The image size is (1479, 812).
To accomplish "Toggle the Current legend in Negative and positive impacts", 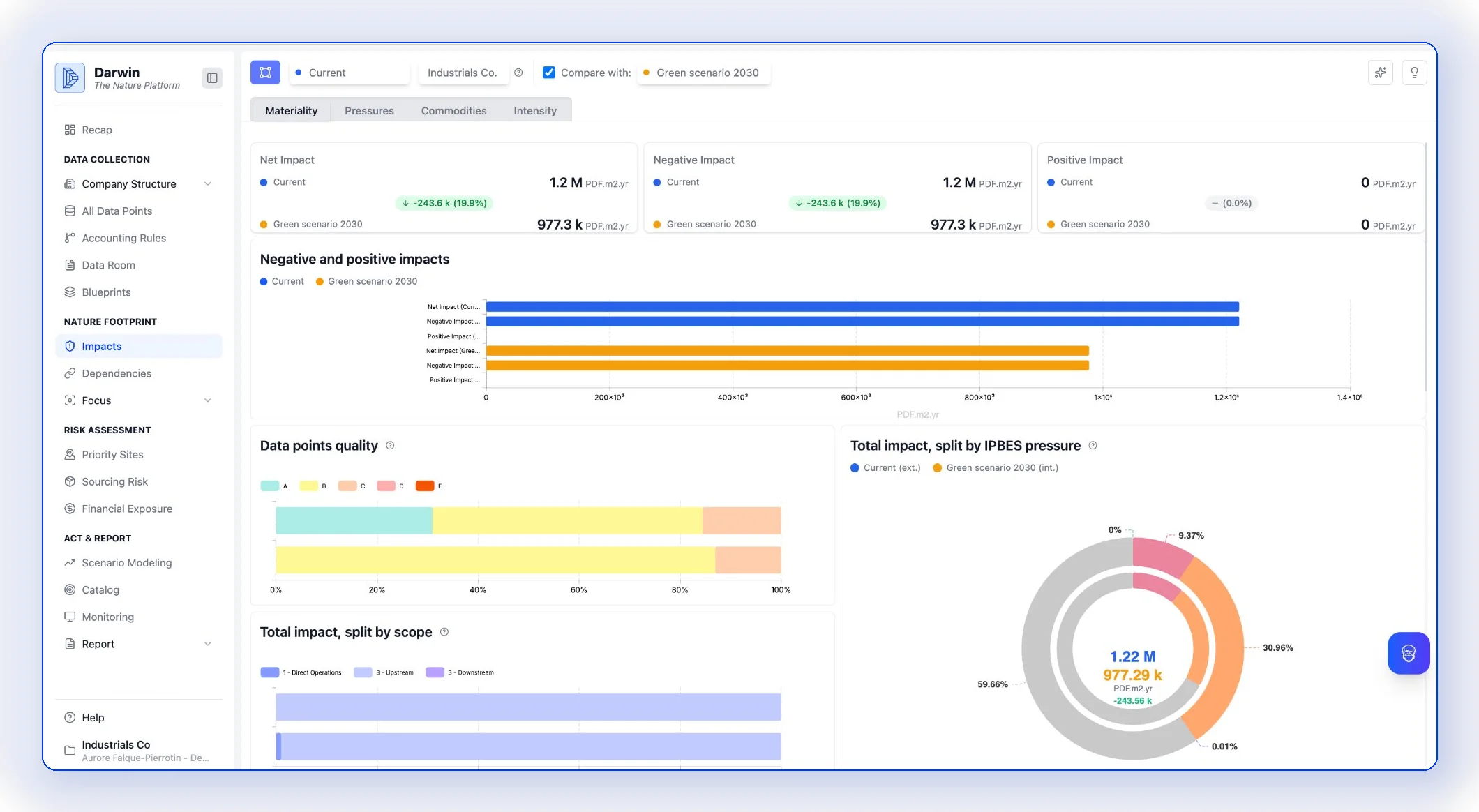I will click(x=282, y=281).
